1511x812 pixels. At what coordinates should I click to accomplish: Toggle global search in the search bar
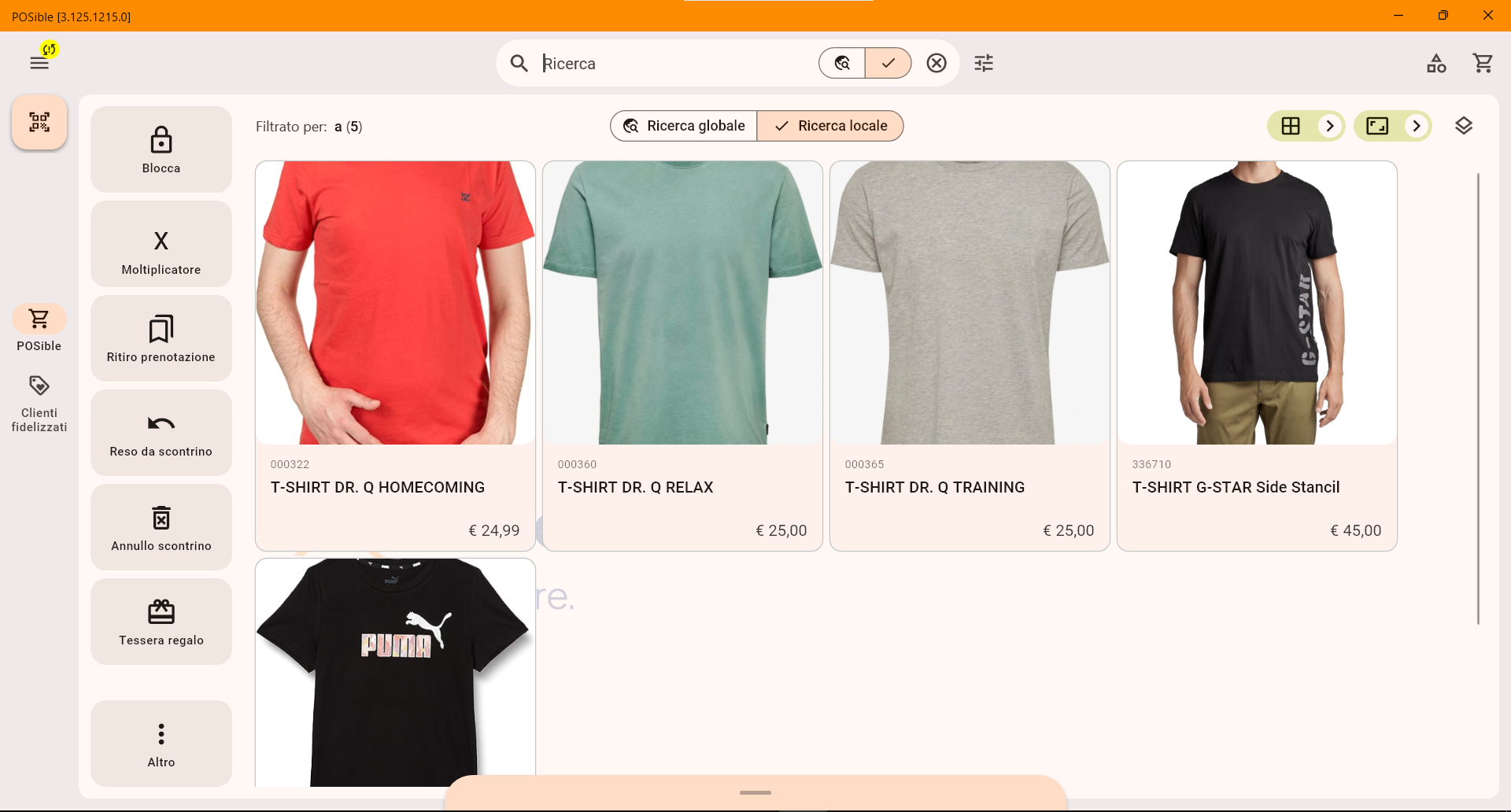[842, 63]
